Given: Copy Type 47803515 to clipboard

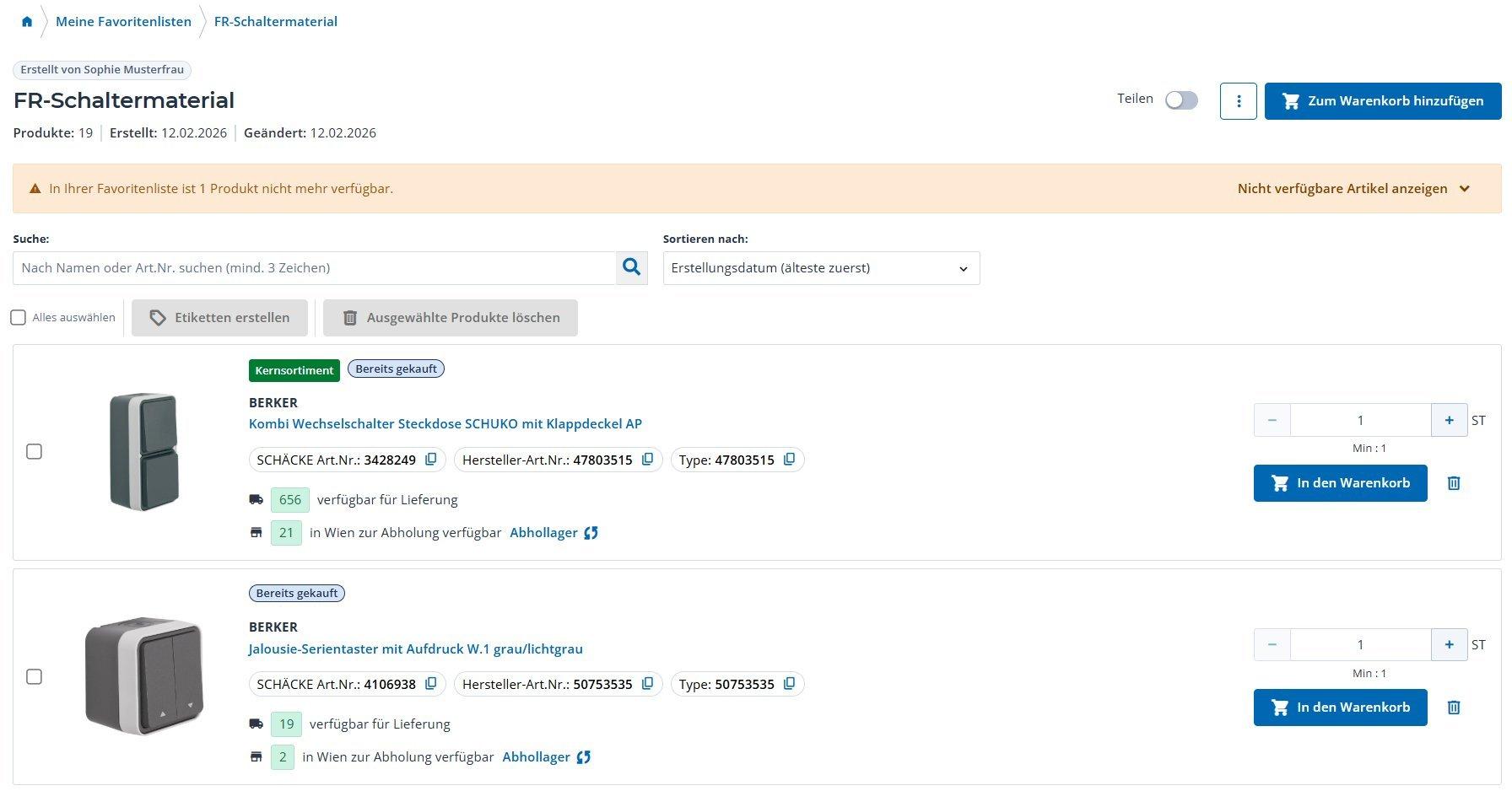Looking at the screenshot, I should (789, 460).
